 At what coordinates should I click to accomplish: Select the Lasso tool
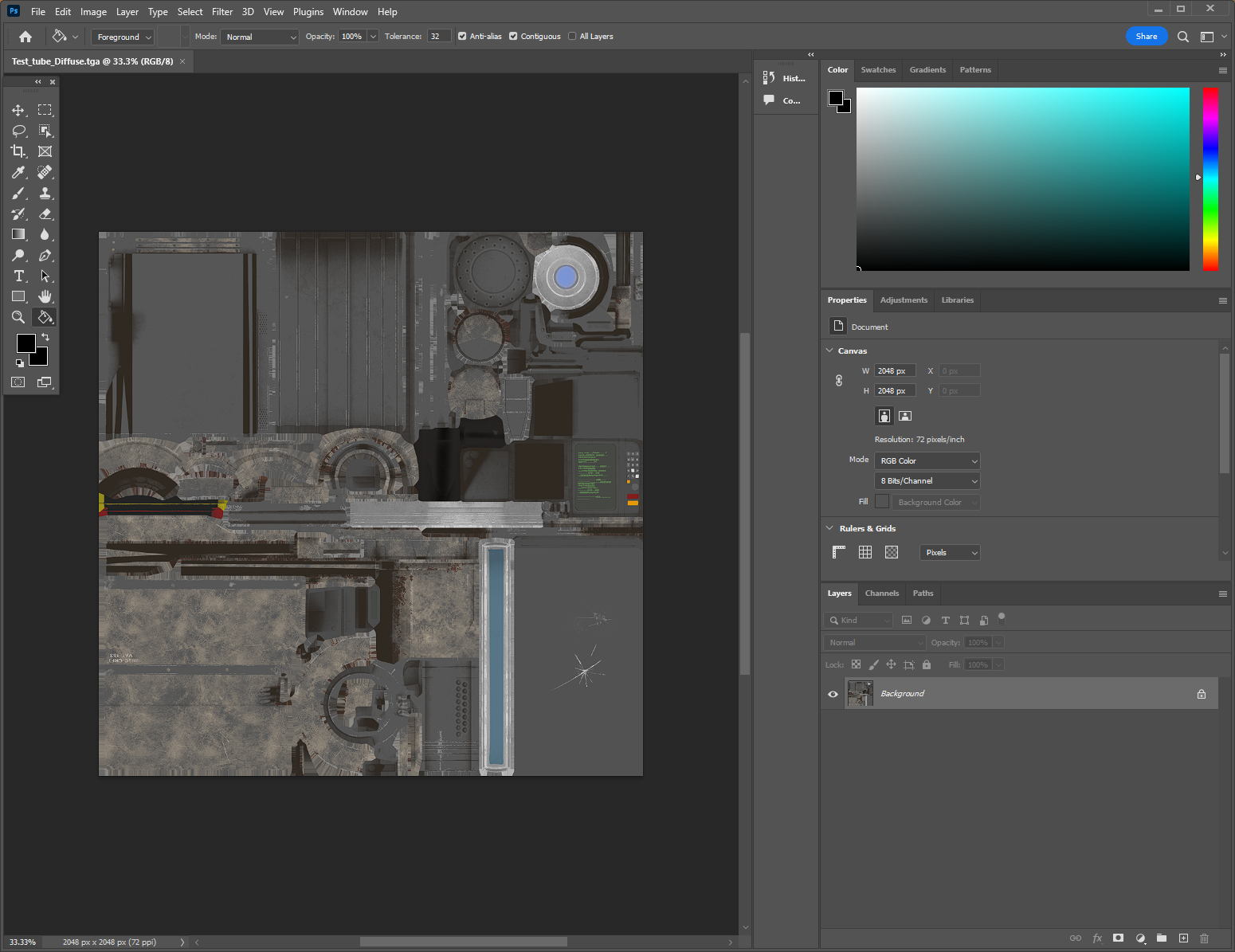18,131
